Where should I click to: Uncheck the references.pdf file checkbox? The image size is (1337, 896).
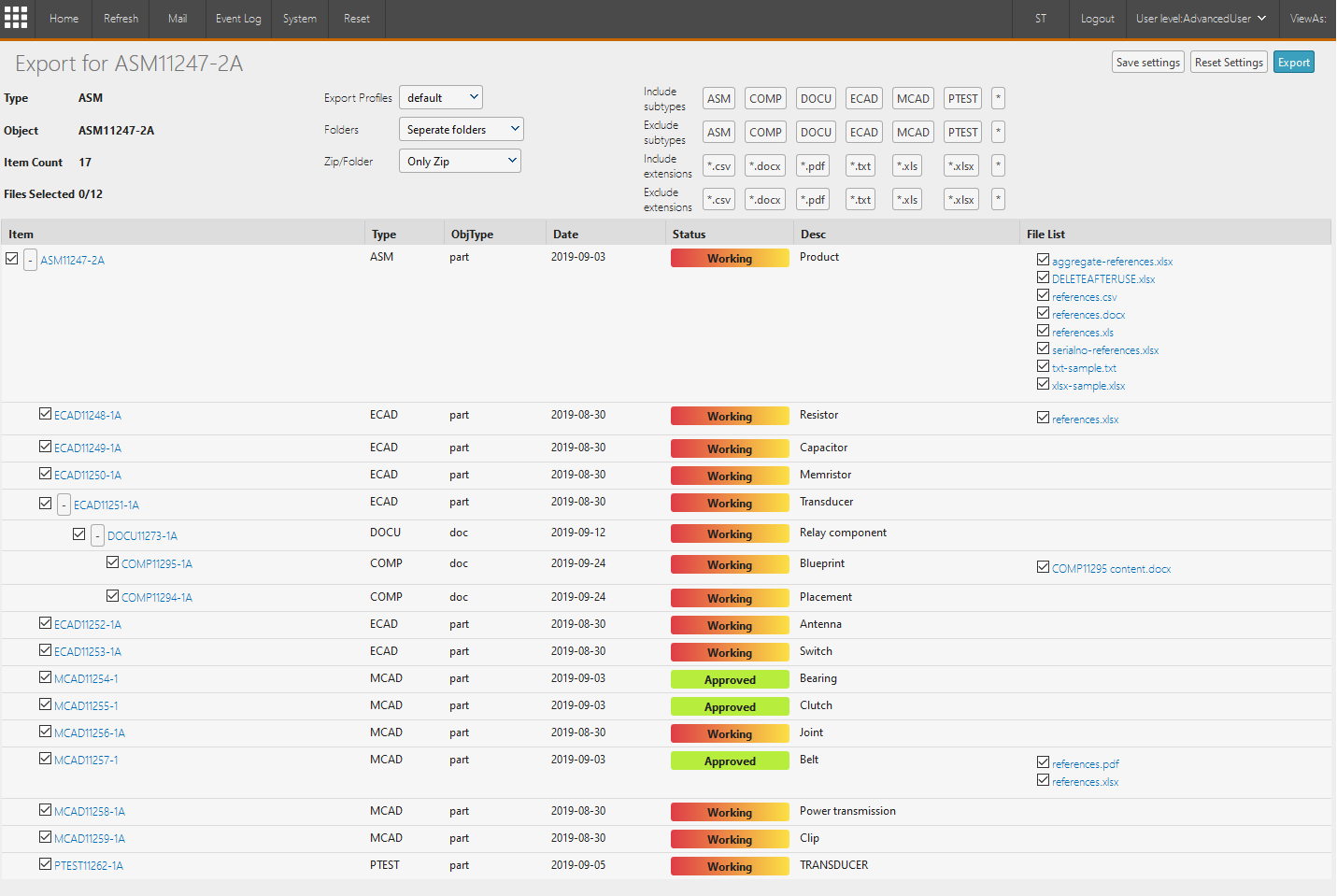pos(1043,762)
